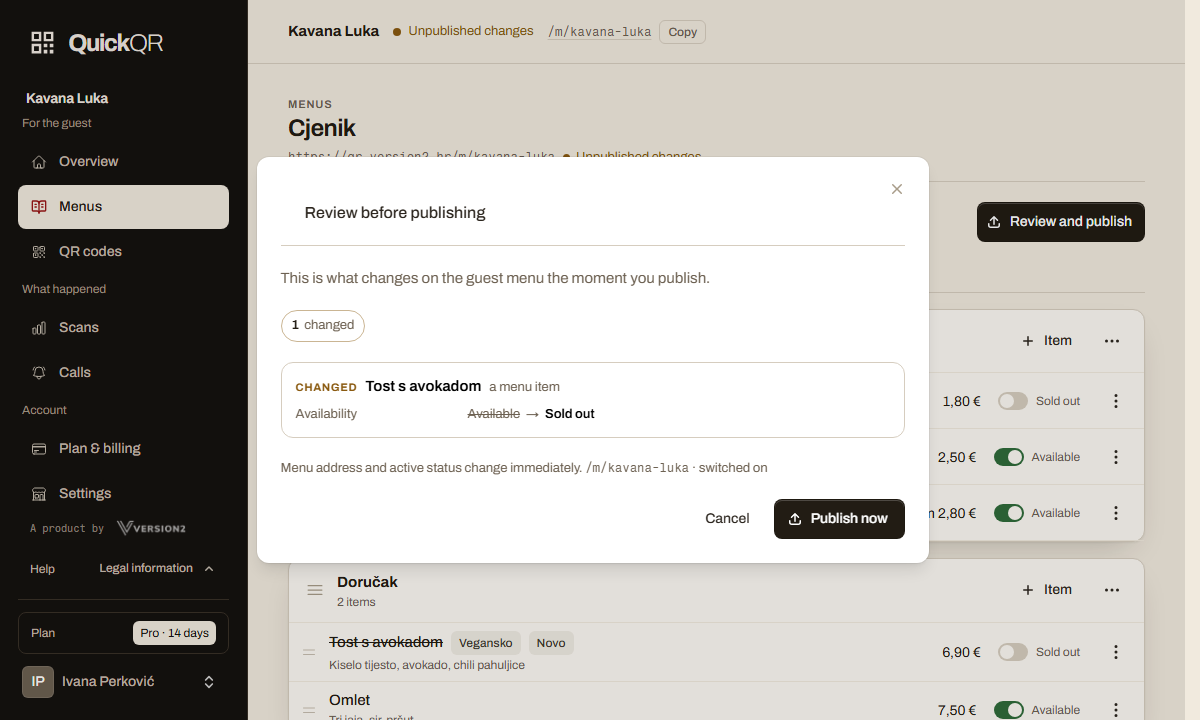
Task: Open the Overview page
Action: [123, 161]
